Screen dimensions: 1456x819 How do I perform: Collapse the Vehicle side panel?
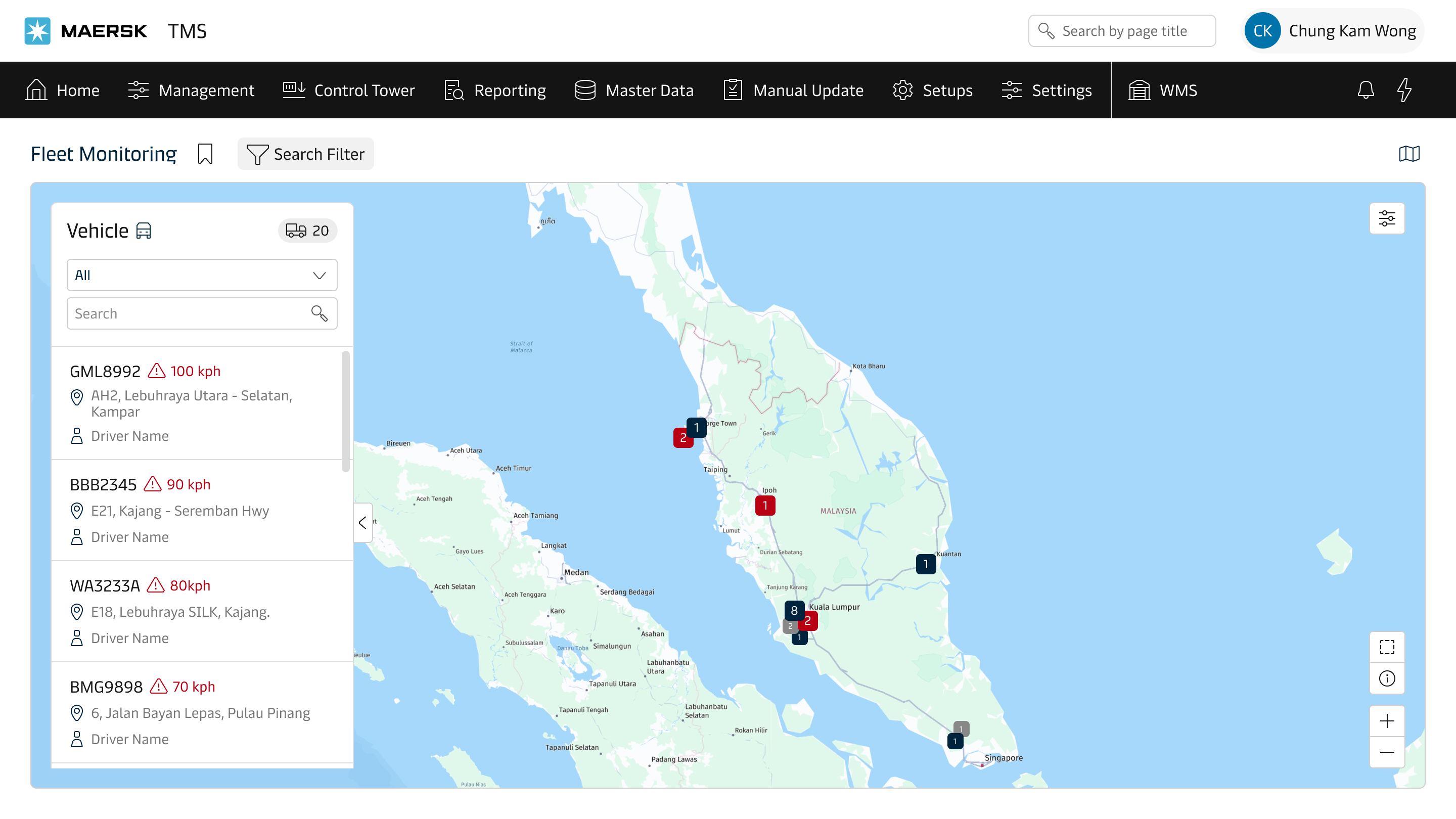click(362, 523)
